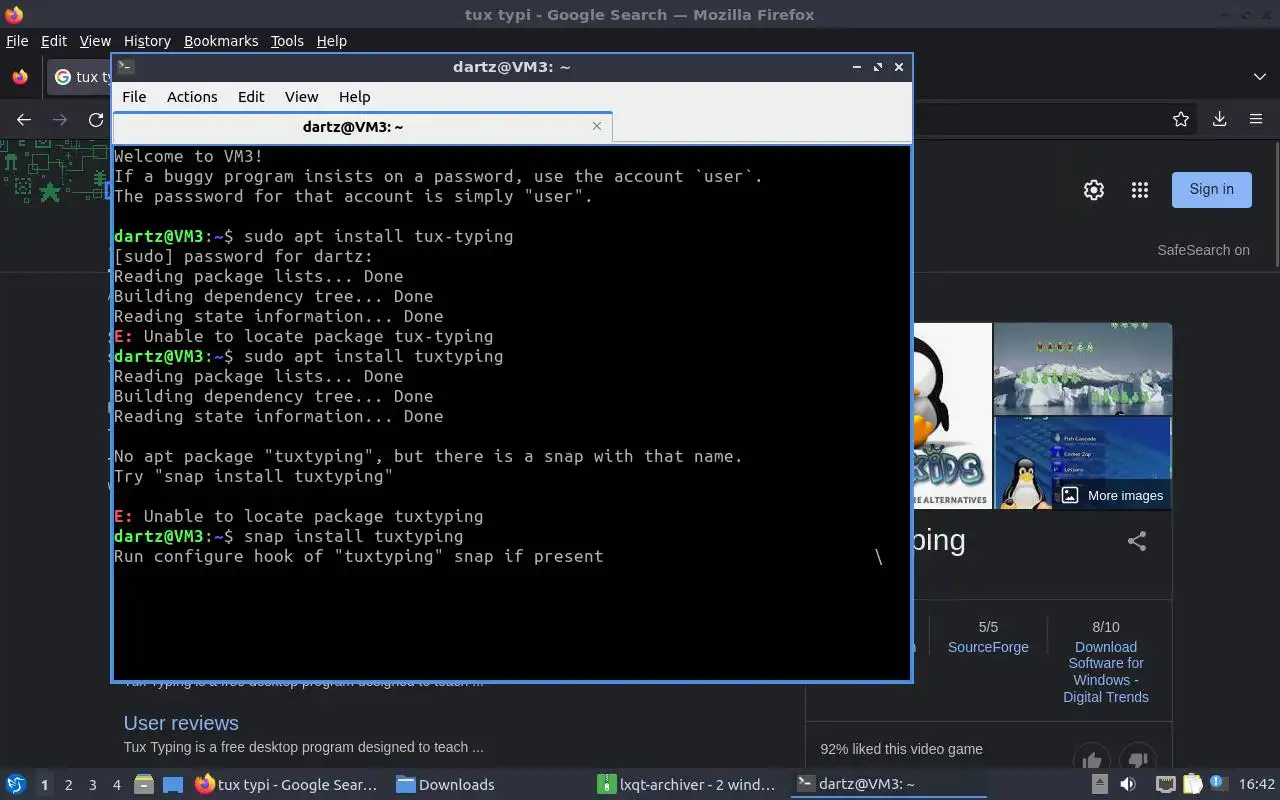
Task: Open Firefox's File menu
Action: [17, 41]
